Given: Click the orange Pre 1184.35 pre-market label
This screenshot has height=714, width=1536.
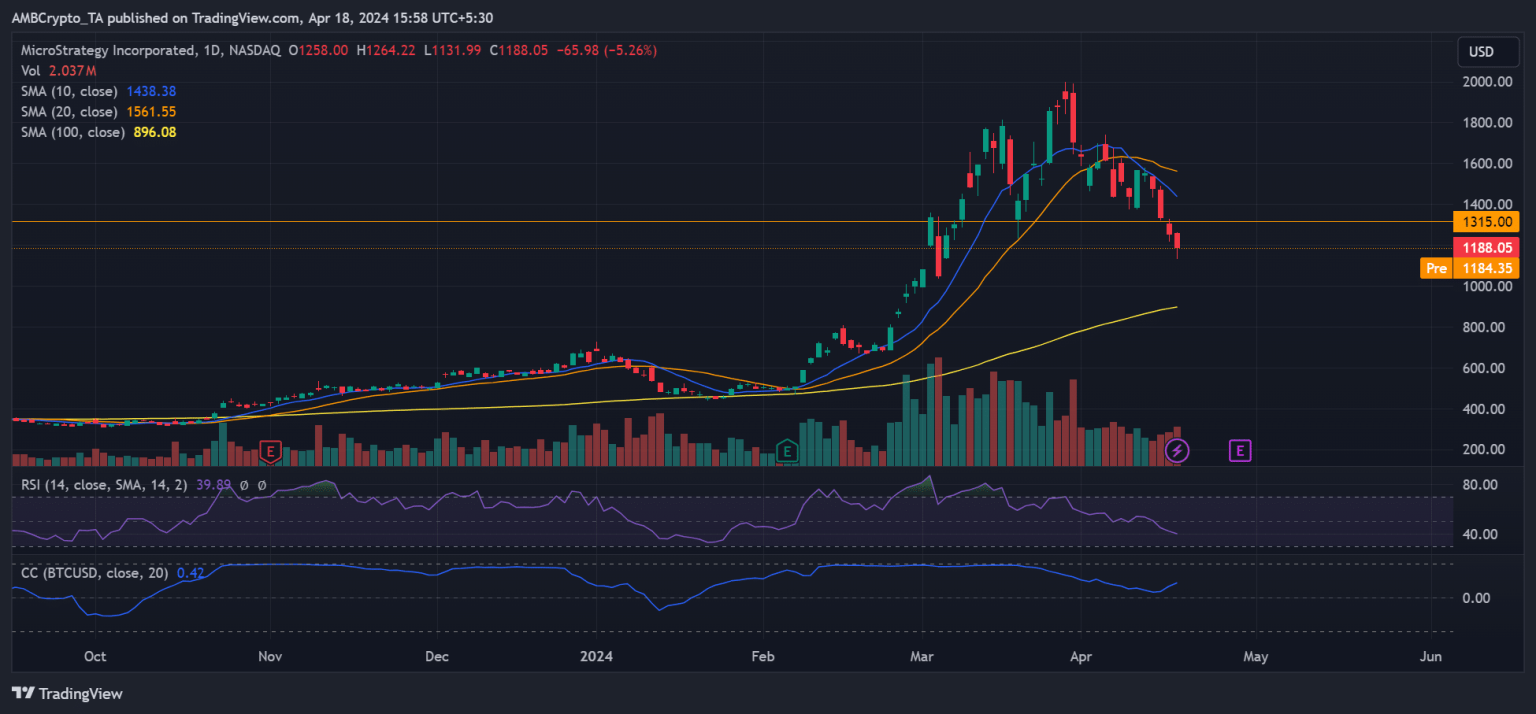Looking at the screenshot, I should (x=1470, y=268).
